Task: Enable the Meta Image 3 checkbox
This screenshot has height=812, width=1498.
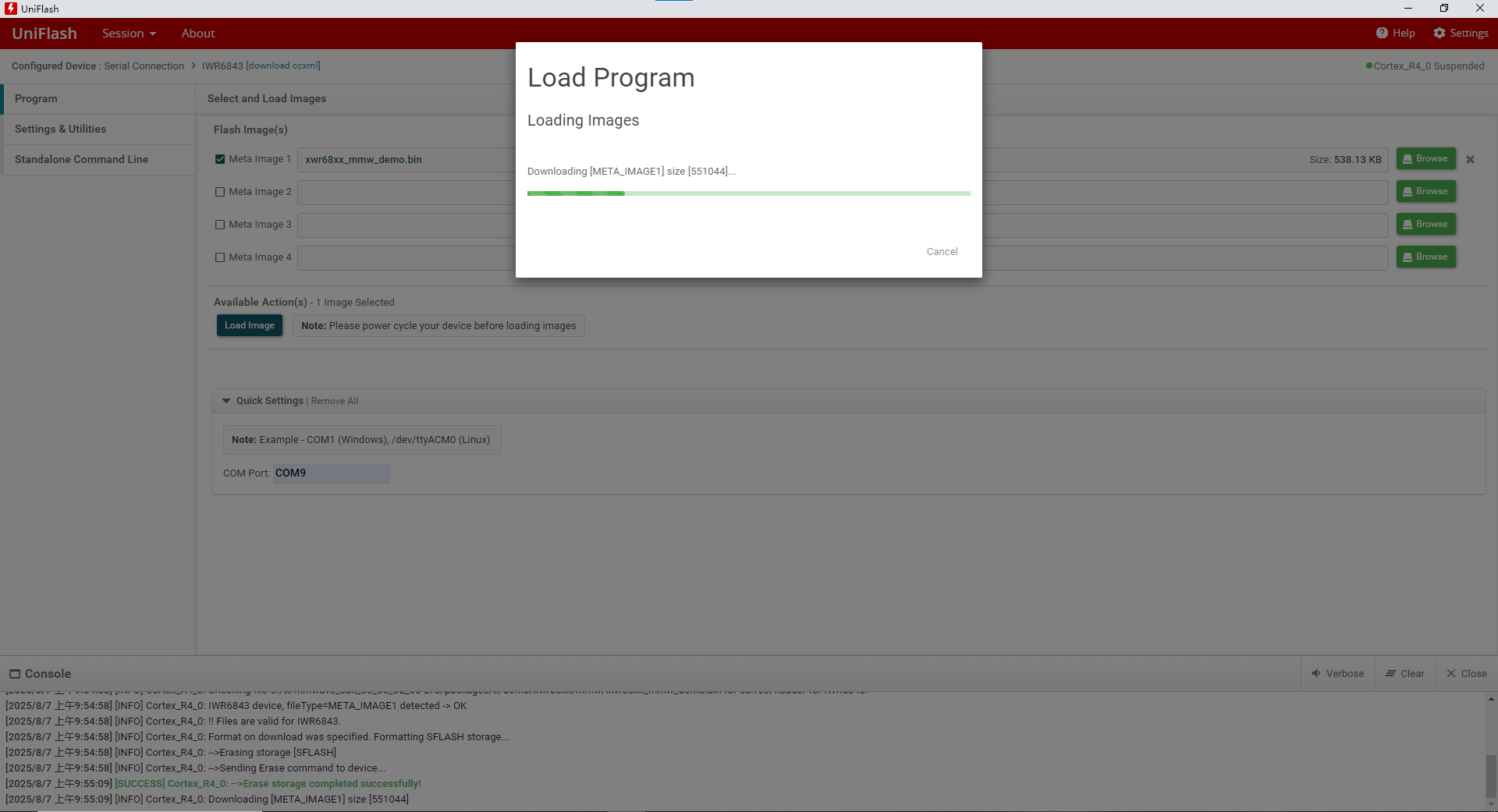Action: pos(220,225)
